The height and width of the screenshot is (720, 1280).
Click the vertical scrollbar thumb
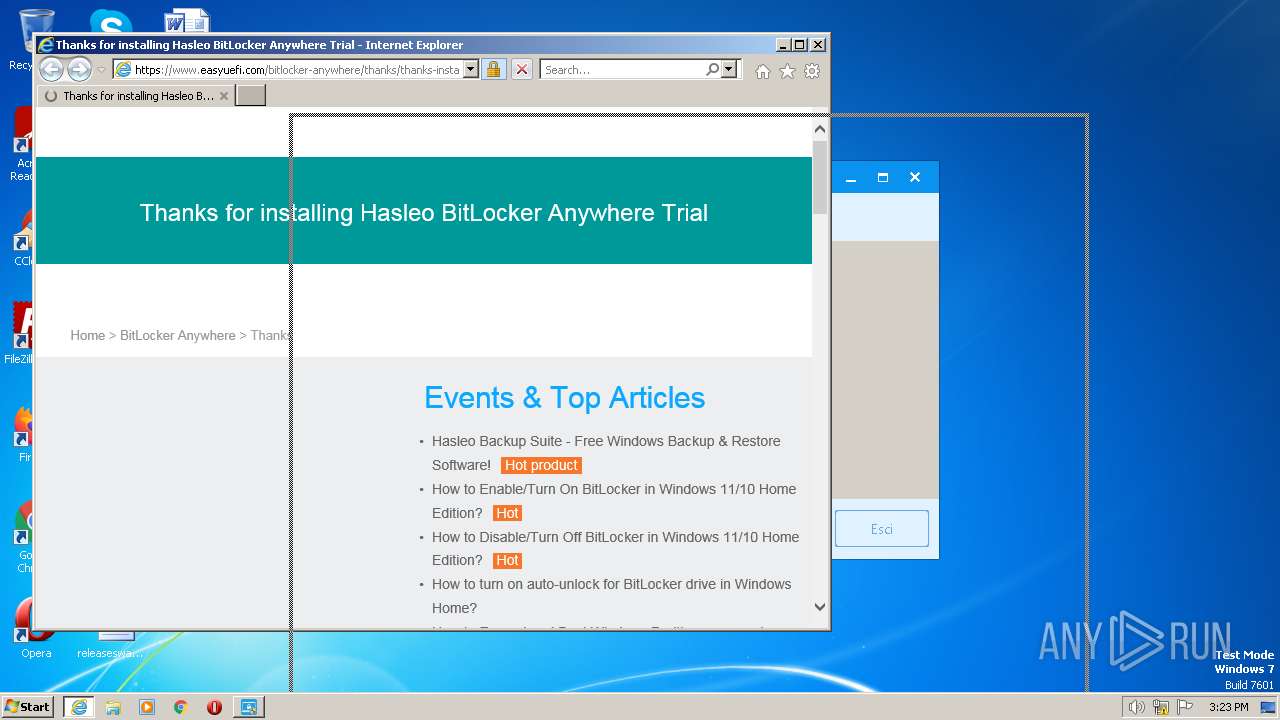point(820,177)
